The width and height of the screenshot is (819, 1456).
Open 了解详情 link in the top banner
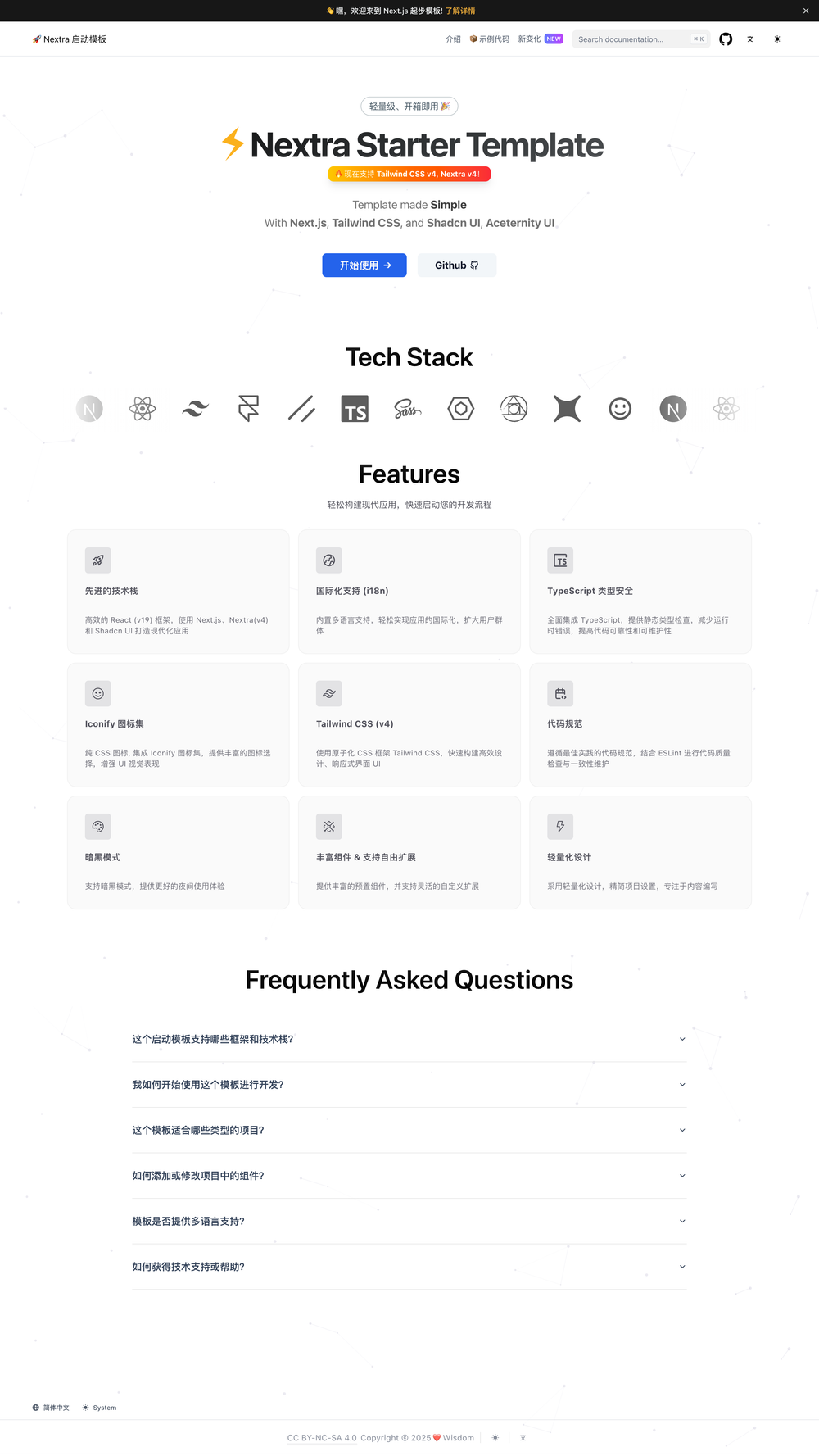pyautogui.click(x=461, y=11)
